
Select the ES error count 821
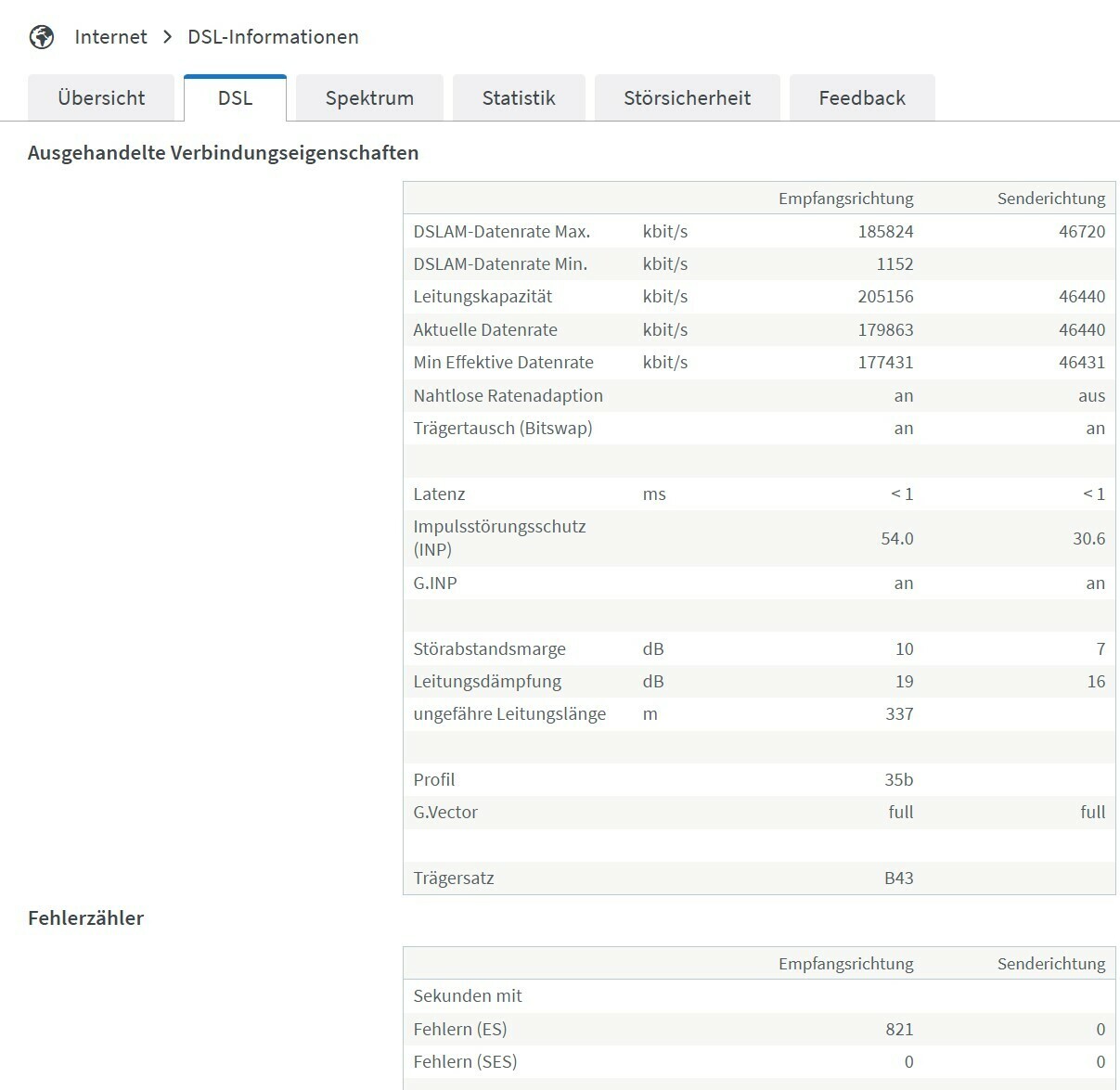click(x=899, y=1030)
